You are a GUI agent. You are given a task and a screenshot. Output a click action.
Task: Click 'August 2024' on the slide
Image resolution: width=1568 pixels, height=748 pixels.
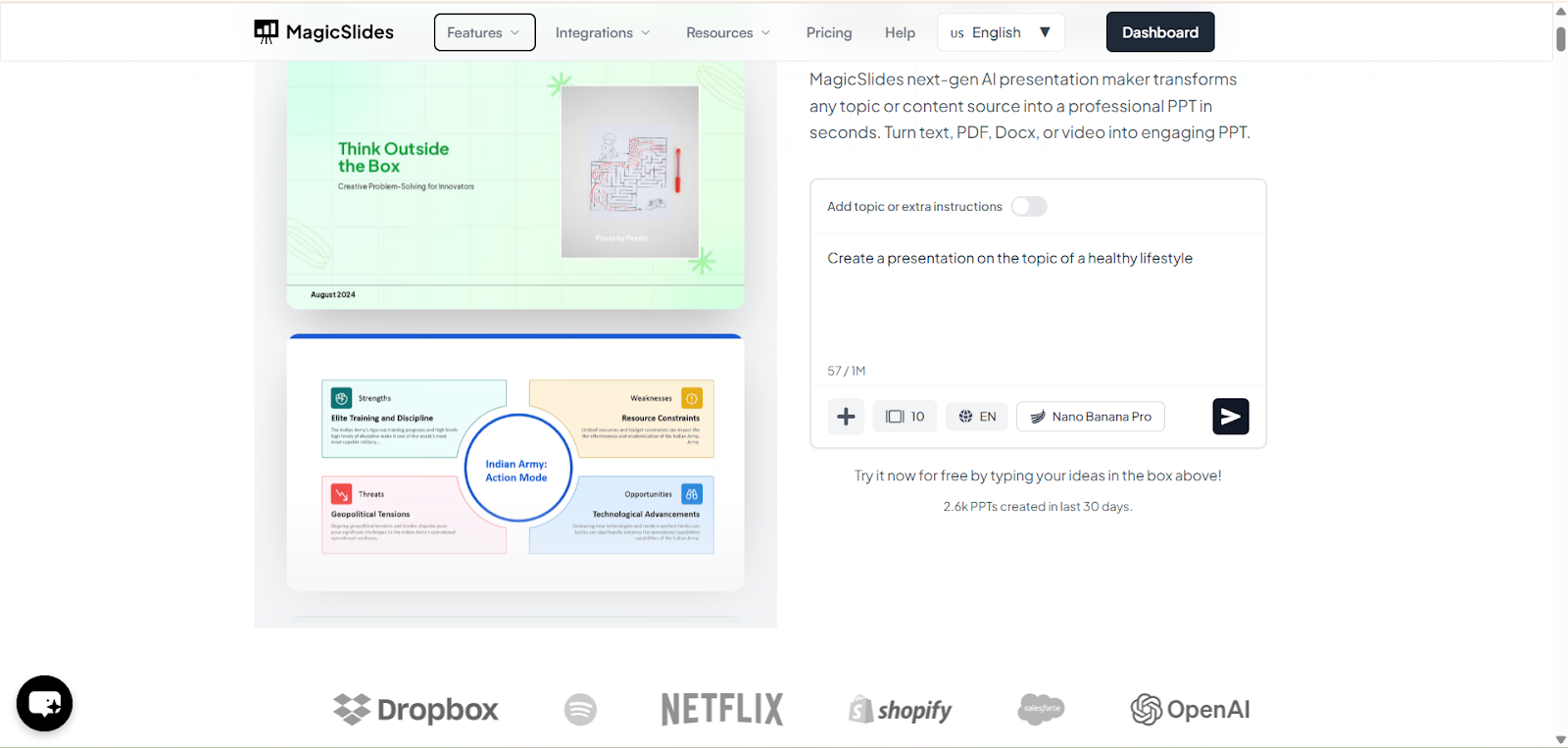(333, 294)
